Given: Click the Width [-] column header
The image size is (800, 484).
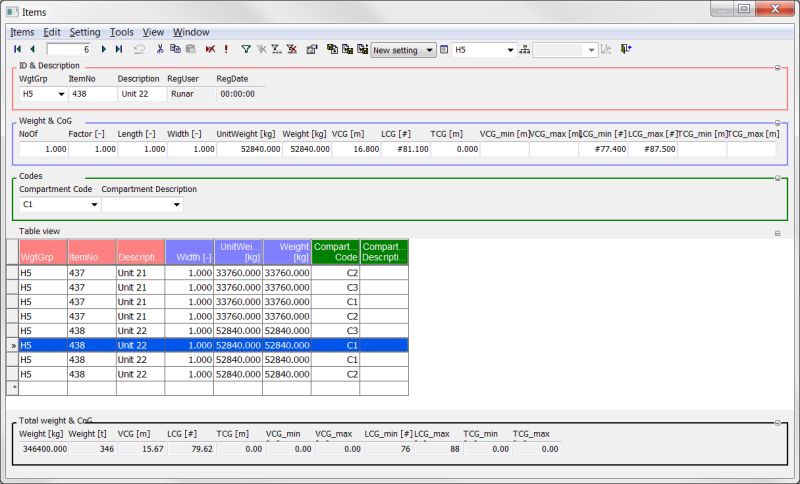Looking at the screenshot, I should point(189,252).
